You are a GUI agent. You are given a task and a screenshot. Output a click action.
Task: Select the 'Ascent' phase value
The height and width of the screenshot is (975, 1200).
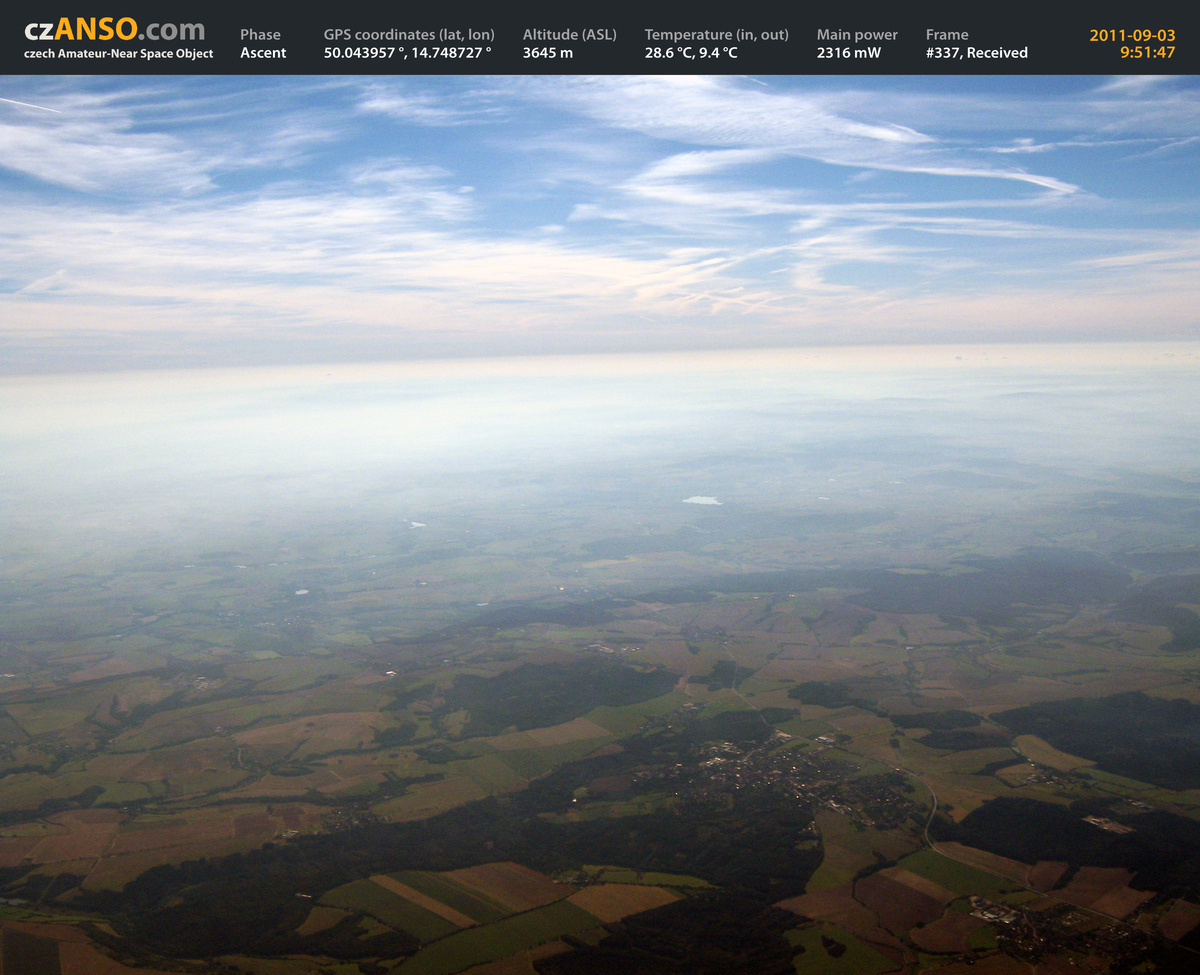pyautogui.click(x=263, y=53)
